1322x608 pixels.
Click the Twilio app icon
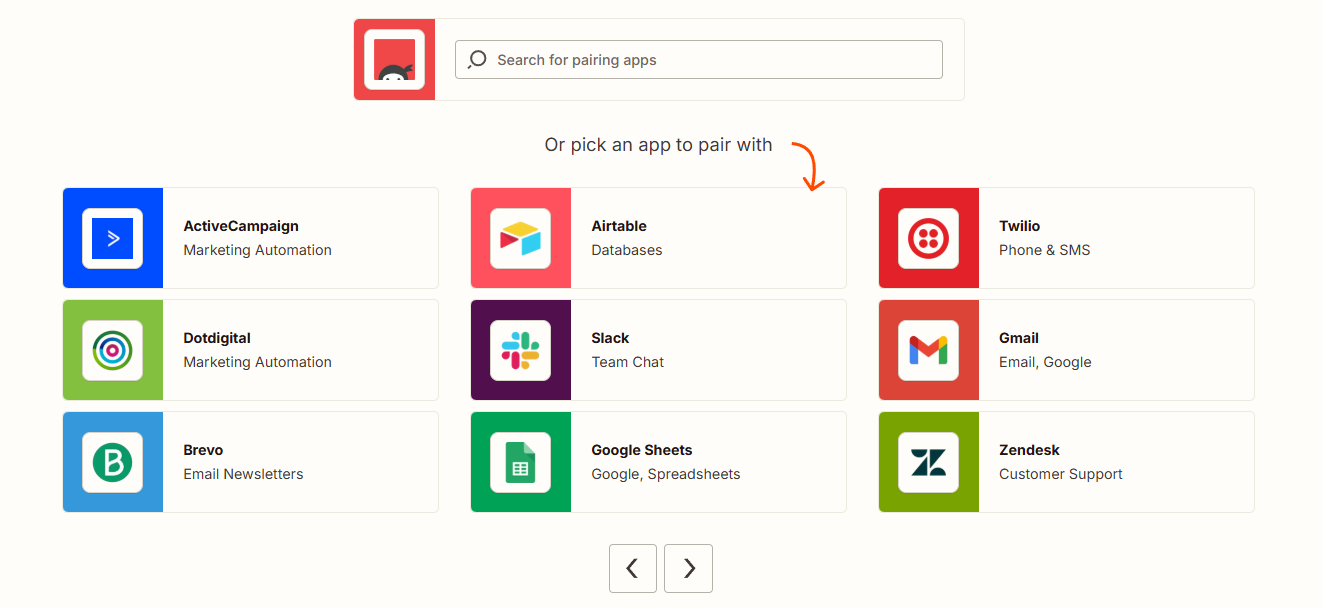coord(929,238)
